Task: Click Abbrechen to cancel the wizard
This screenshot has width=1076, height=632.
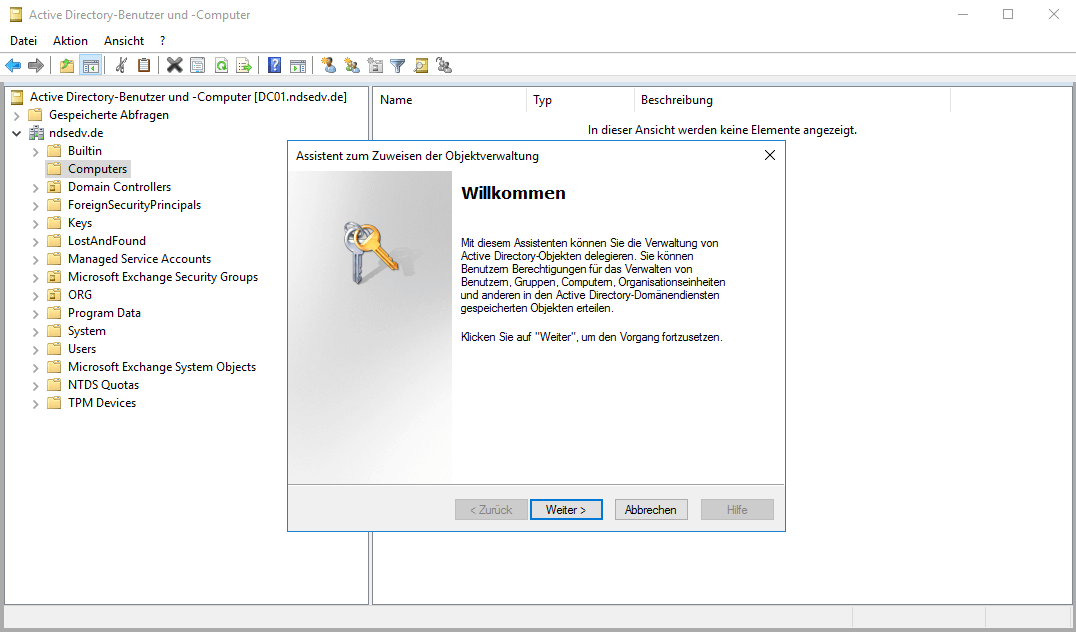Action: (x=650, y=510)
